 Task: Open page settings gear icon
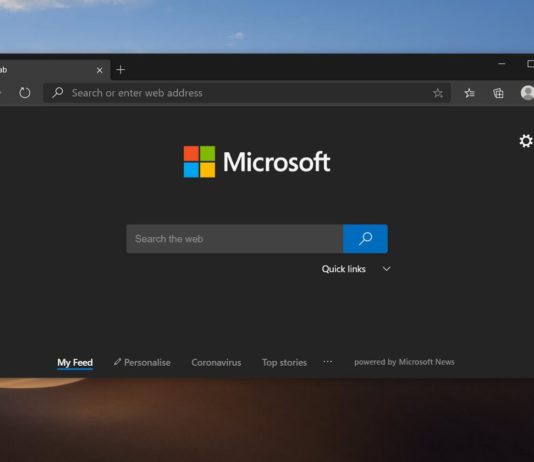526,141
